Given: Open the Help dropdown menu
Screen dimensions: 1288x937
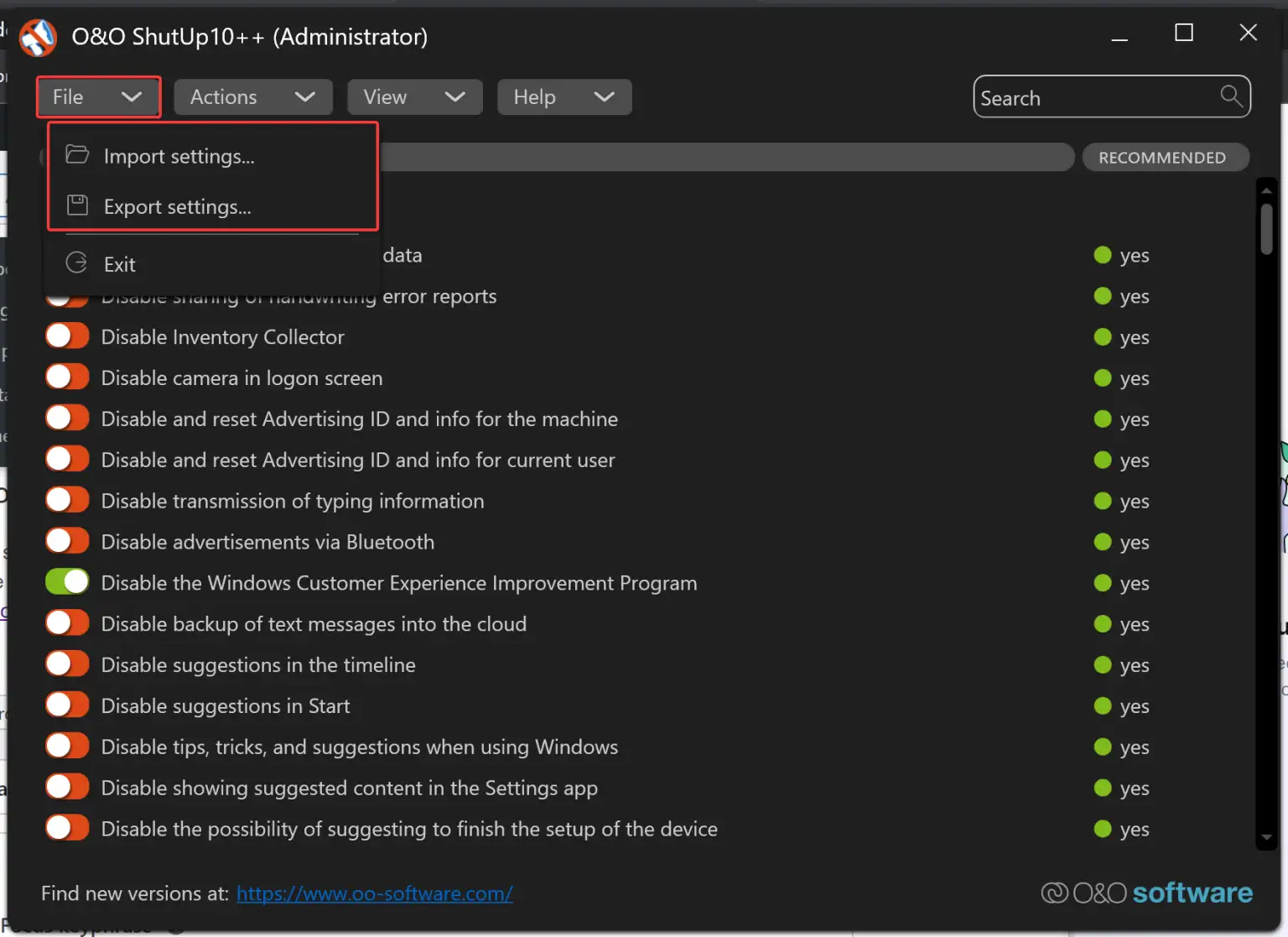Looking at the screenshot, I should (x=564, y=97).
